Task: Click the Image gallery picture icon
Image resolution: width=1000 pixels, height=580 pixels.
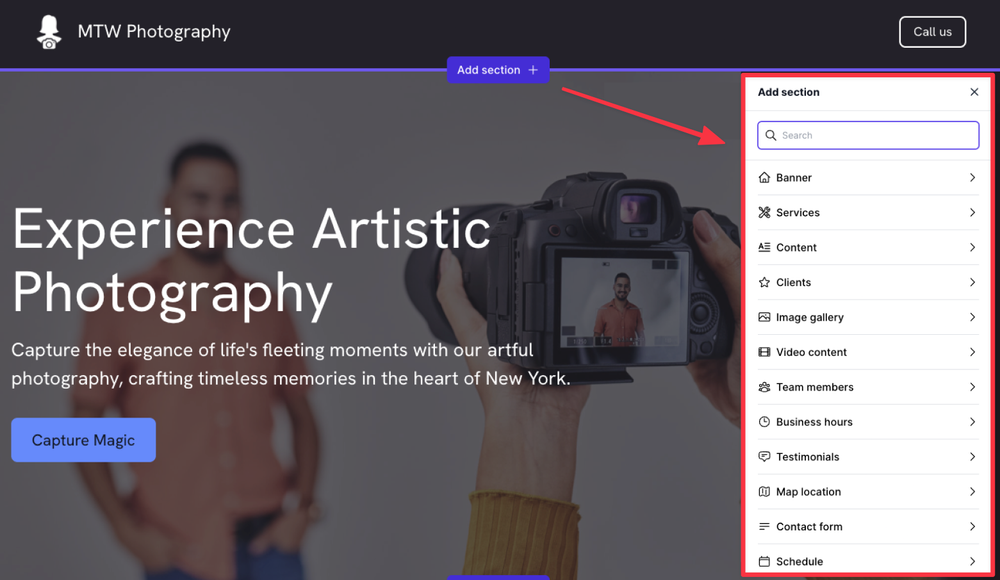Action: pos(766,317)
